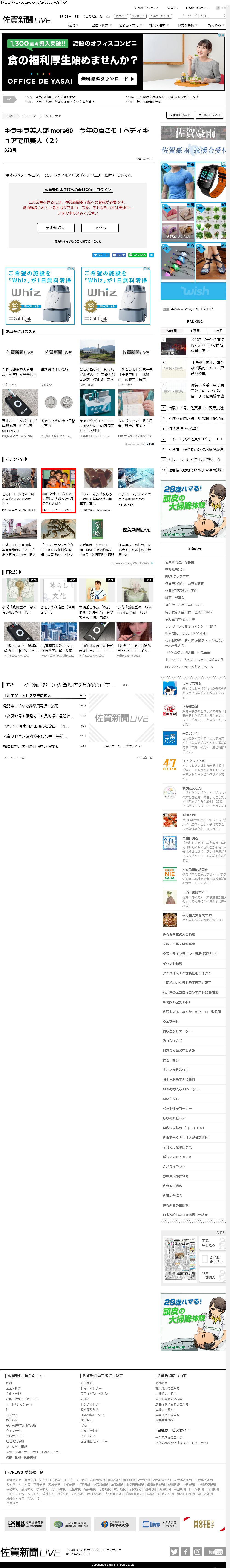The width and height of the screenshot is (230, 1568).
Task: Focus the keyword search field in the header
Action: tap(202, 16)
